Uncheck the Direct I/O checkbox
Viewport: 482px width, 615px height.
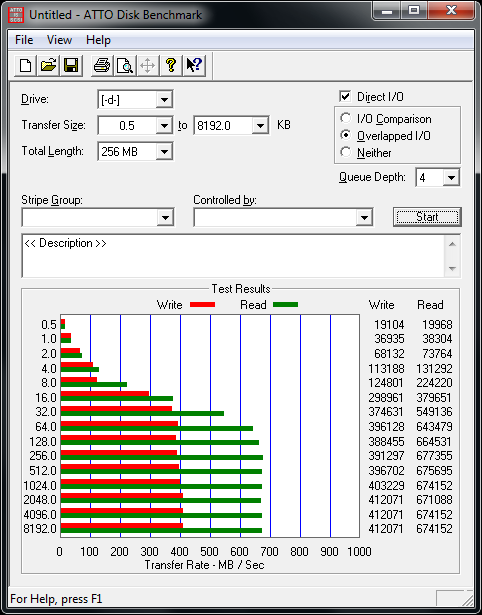point(345,96)
